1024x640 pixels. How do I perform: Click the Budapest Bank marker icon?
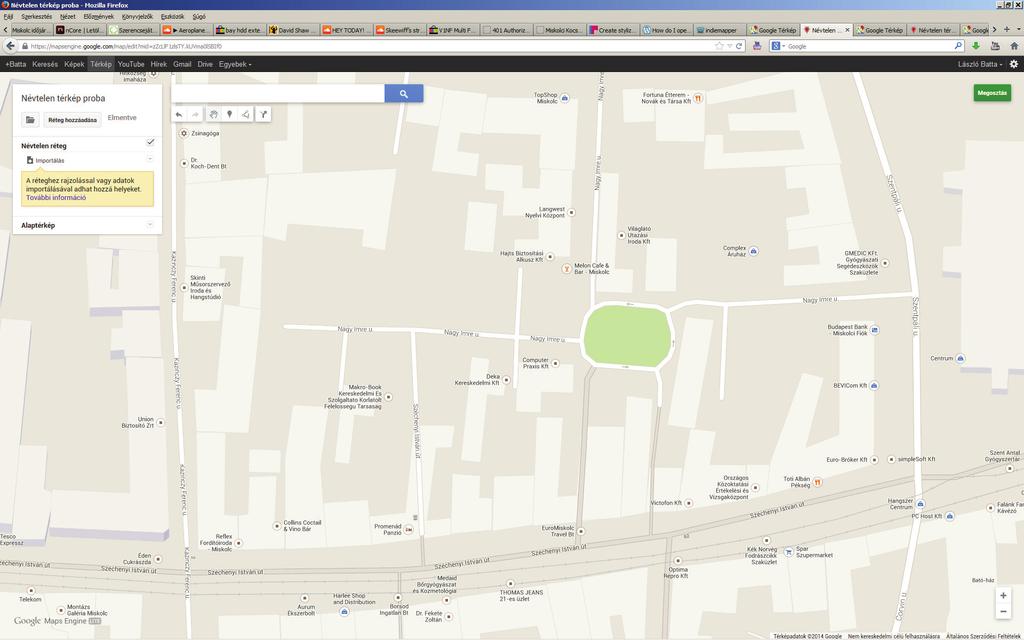click(x=874, y=330)
